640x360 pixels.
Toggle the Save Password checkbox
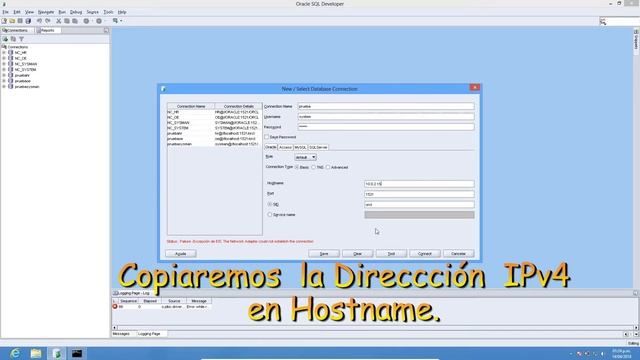click(267, 137)
